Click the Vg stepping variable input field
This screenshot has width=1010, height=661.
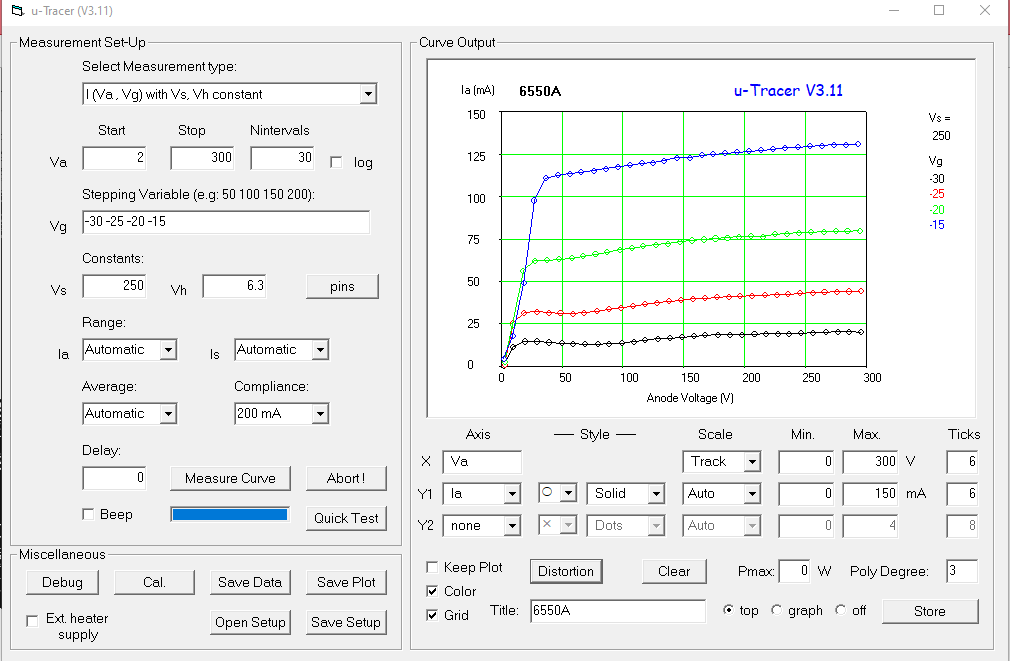226,222
